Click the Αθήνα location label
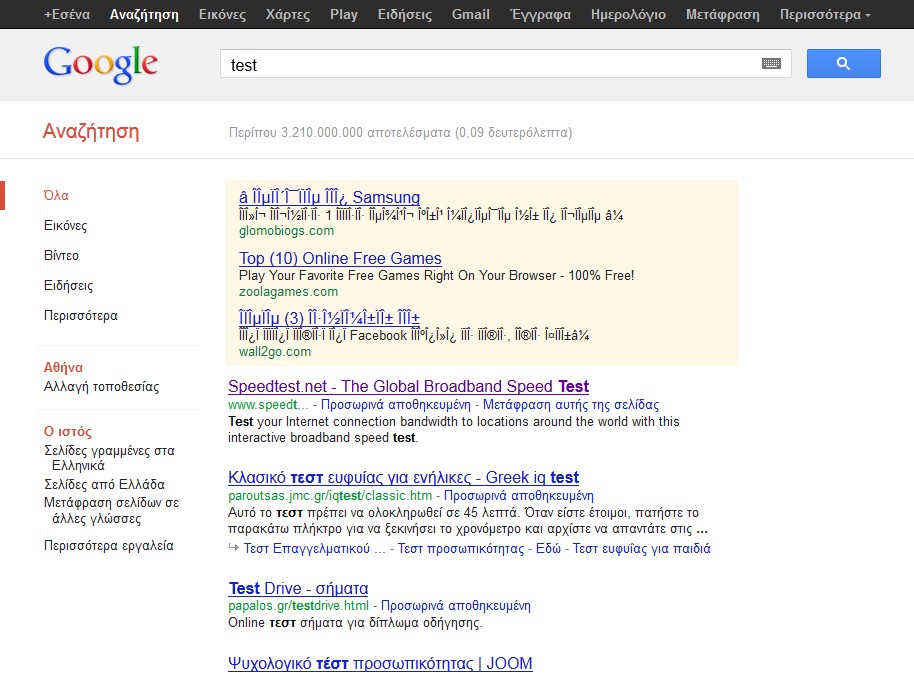Image resolution: width=914 pixels, height=675 pixels. 64,367
